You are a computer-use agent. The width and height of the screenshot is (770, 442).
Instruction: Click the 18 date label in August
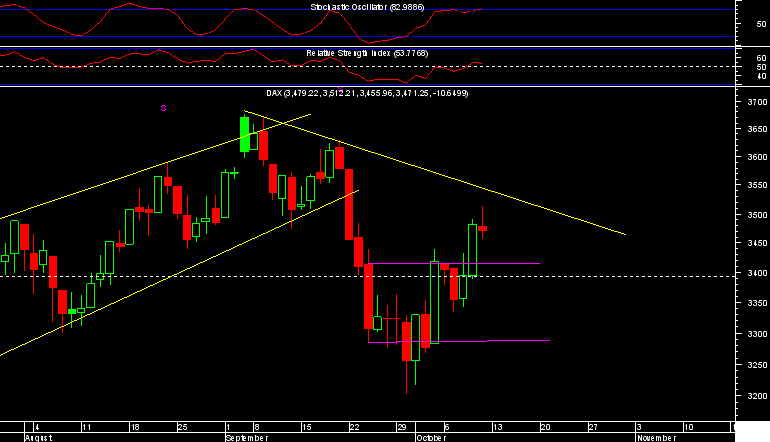click(x=135, y=427)
